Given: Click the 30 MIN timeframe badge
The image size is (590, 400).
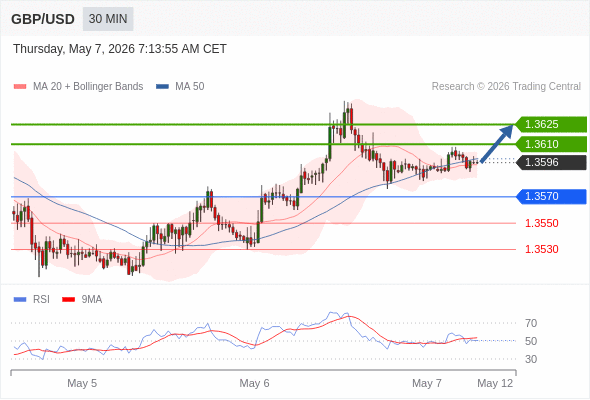Looking at the screenshot, I should pos(108,19).
